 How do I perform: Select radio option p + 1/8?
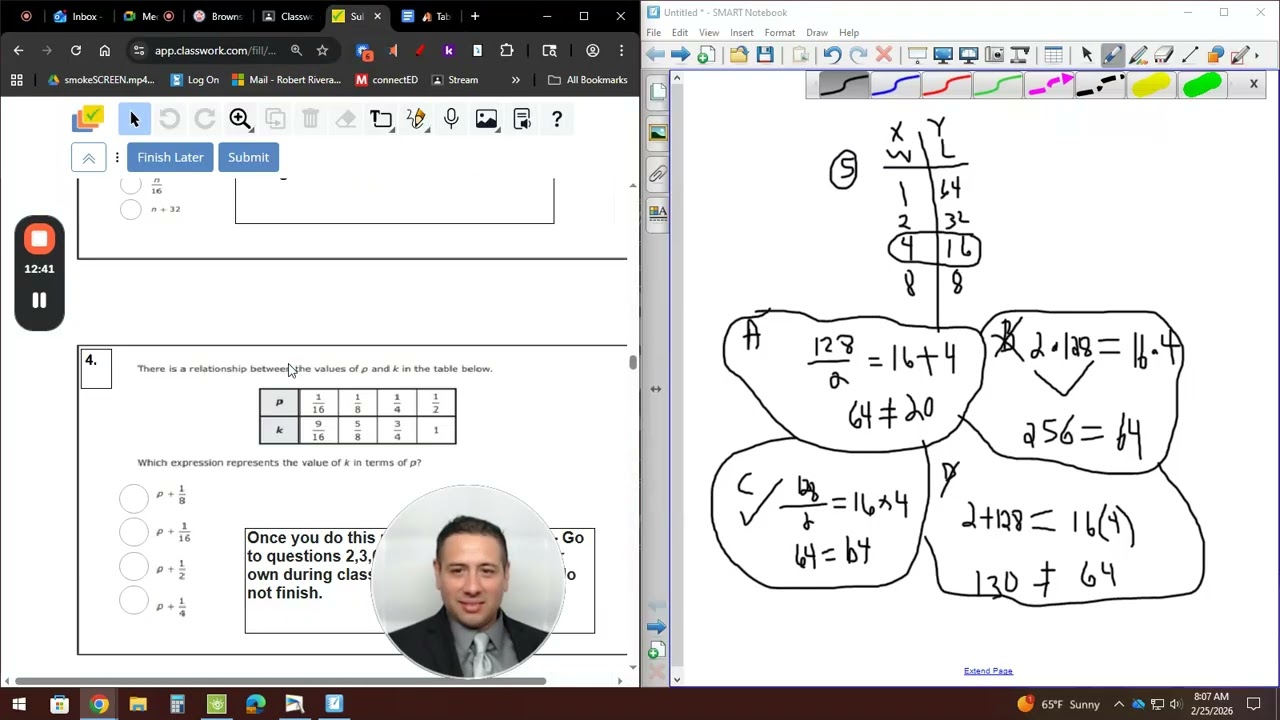coord(134,497)
